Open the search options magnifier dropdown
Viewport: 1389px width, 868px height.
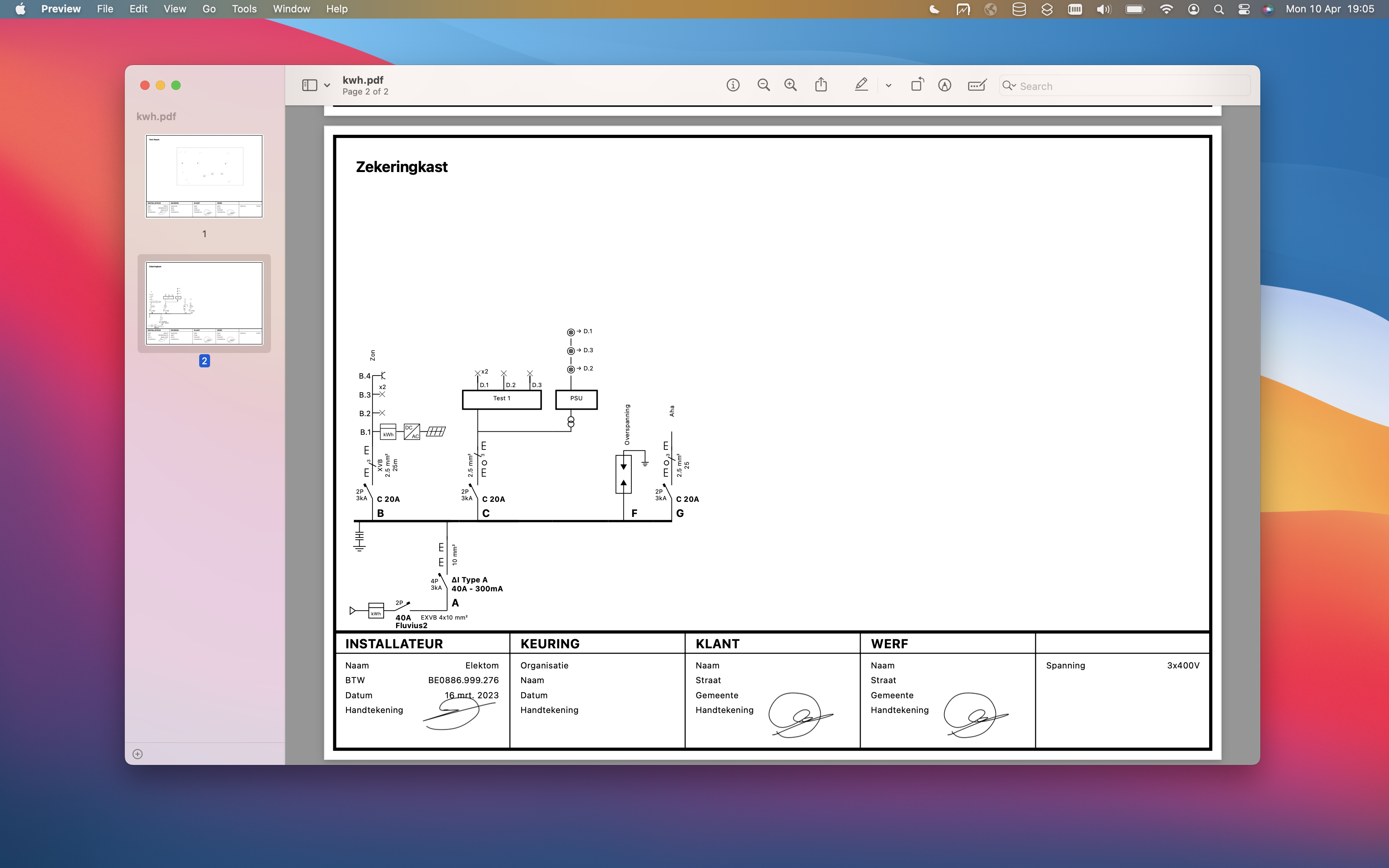(x=1009, y=86)
